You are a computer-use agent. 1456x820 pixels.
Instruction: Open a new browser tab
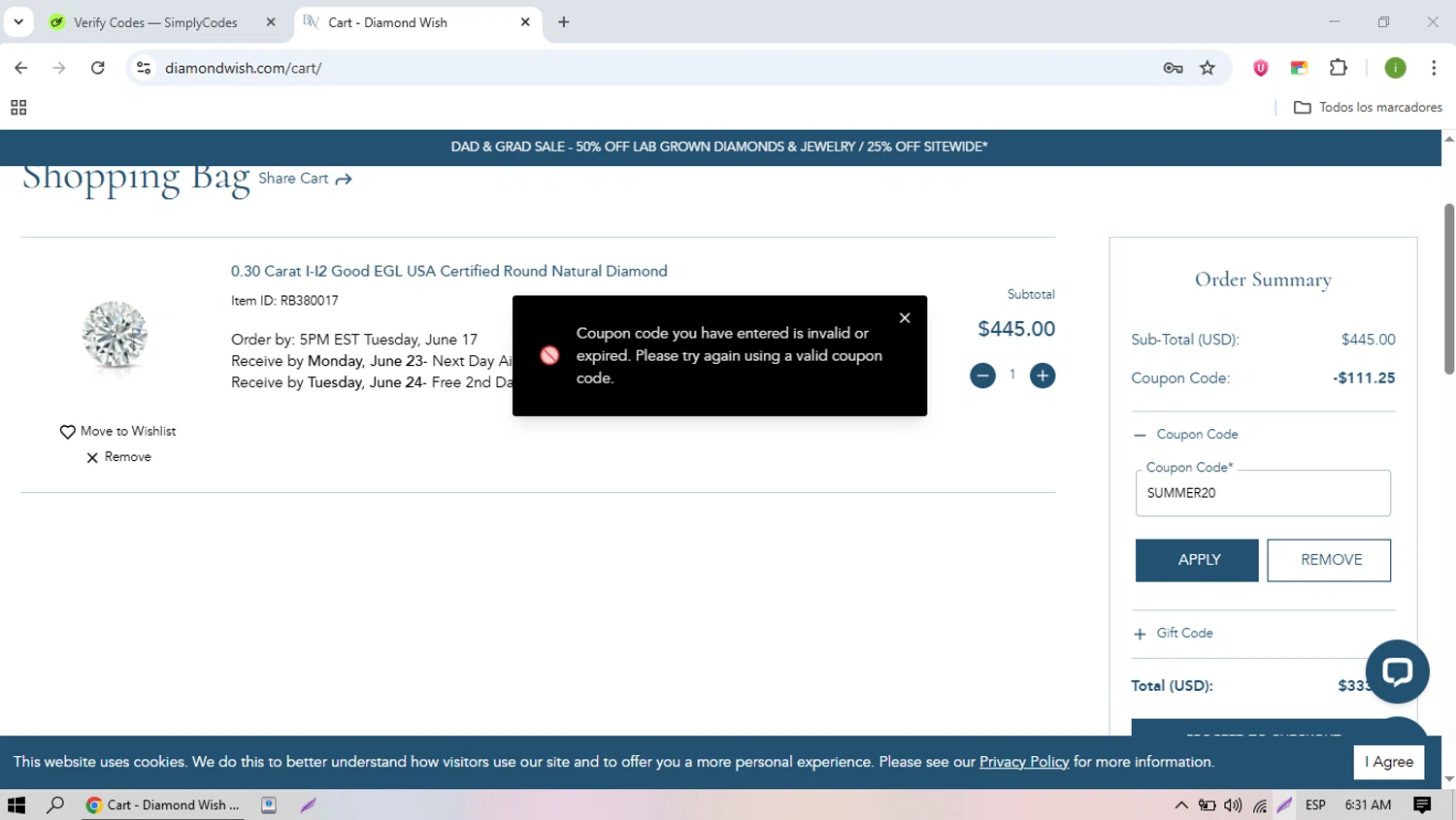(564, 21)
